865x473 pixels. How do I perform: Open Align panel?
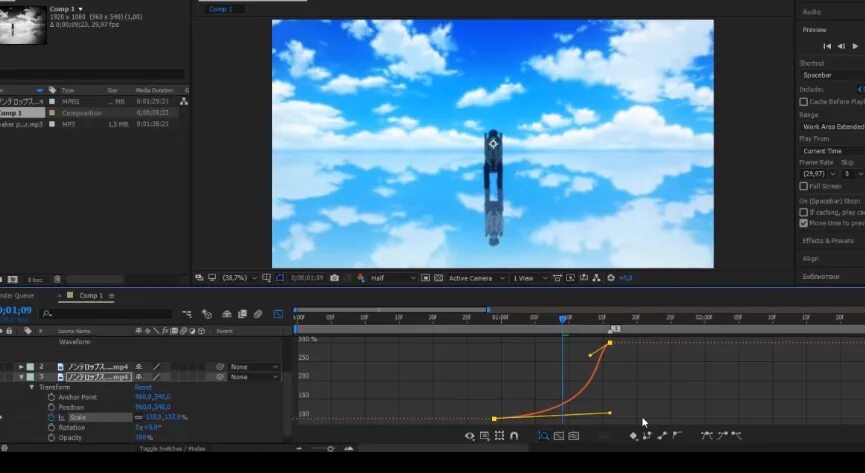pyautogui.click(x=810, y=259)
